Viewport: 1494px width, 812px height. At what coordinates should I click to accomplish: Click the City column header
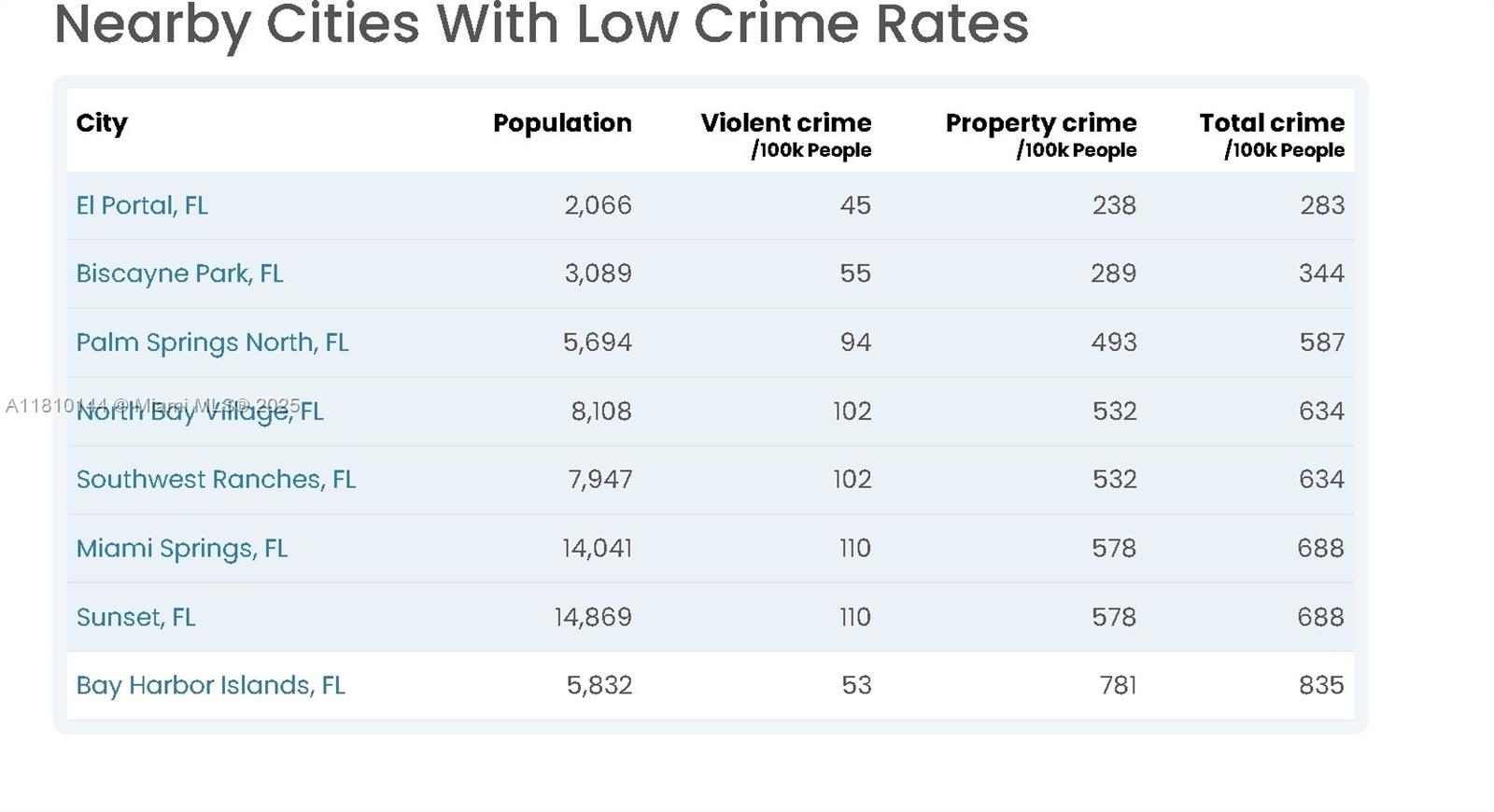coord(102,123)
